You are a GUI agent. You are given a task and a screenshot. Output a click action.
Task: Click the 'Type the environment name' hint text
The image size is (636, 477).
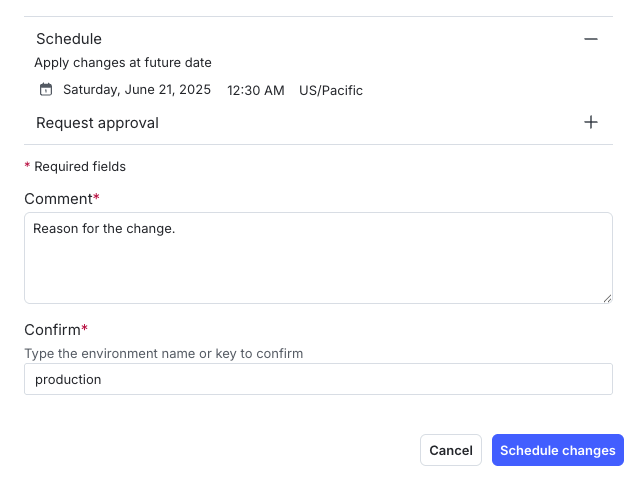pos(163,353)
